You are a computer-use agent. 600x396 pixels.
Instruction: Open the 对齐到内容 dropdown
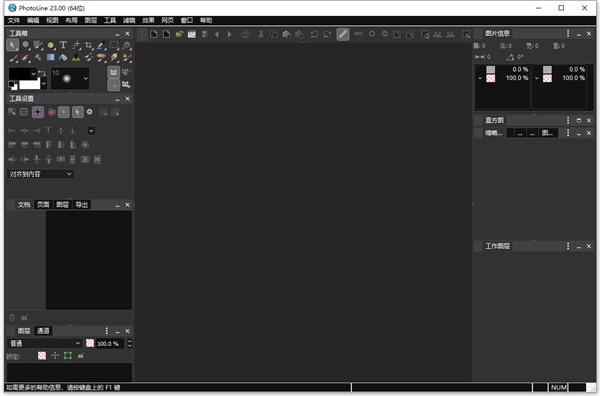[41, 174]
